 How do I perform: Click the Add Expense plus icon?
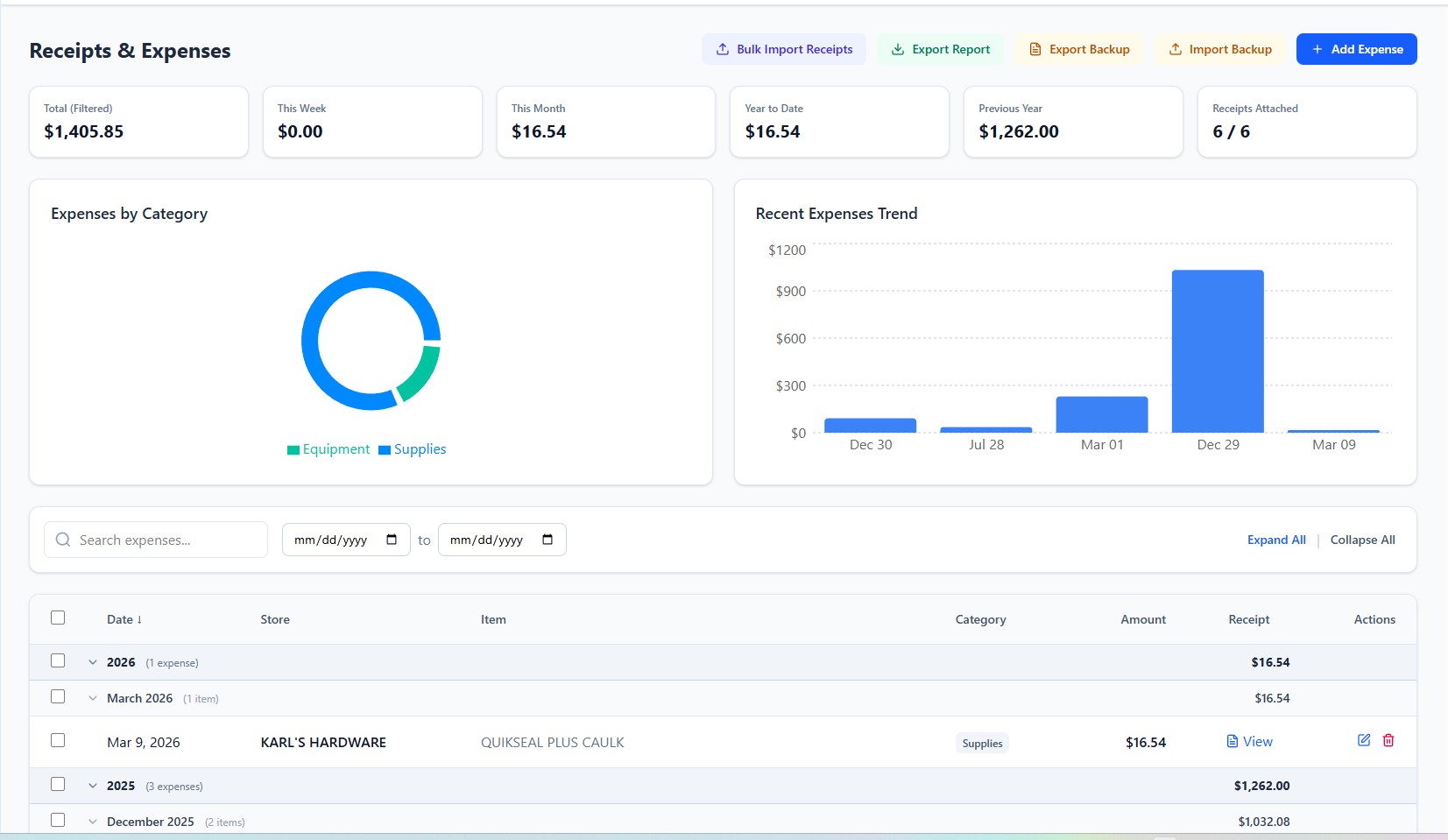pyautogui.click(x=1317, y=49)
